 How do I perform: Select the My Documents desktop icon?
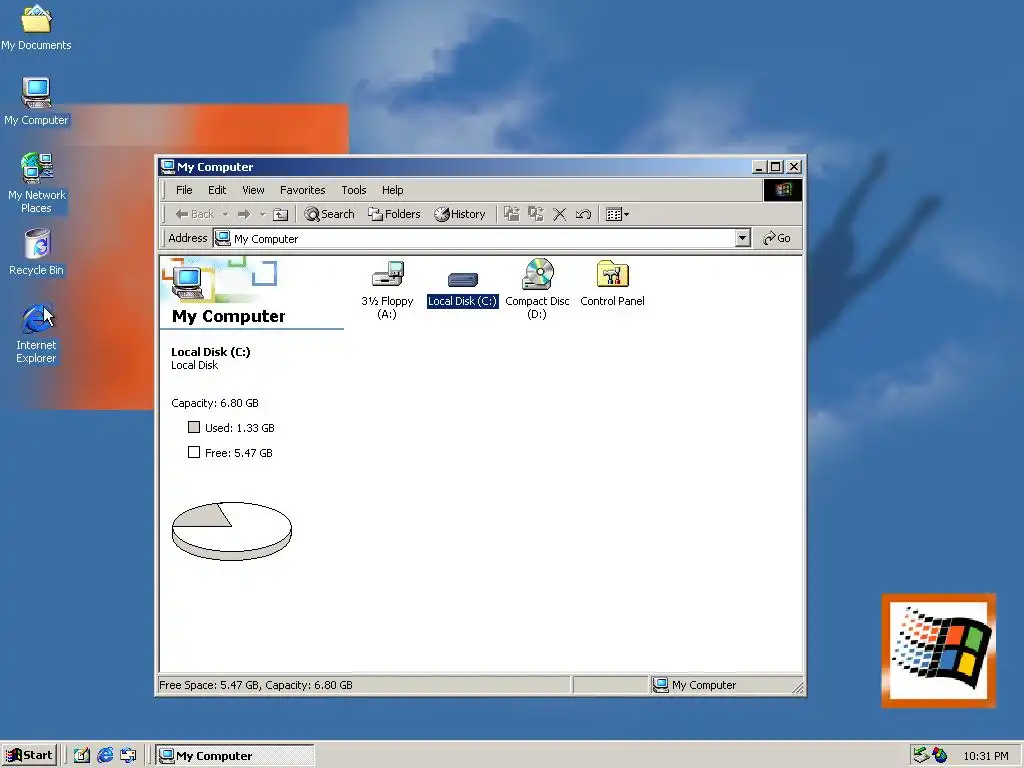click(37, 27)
